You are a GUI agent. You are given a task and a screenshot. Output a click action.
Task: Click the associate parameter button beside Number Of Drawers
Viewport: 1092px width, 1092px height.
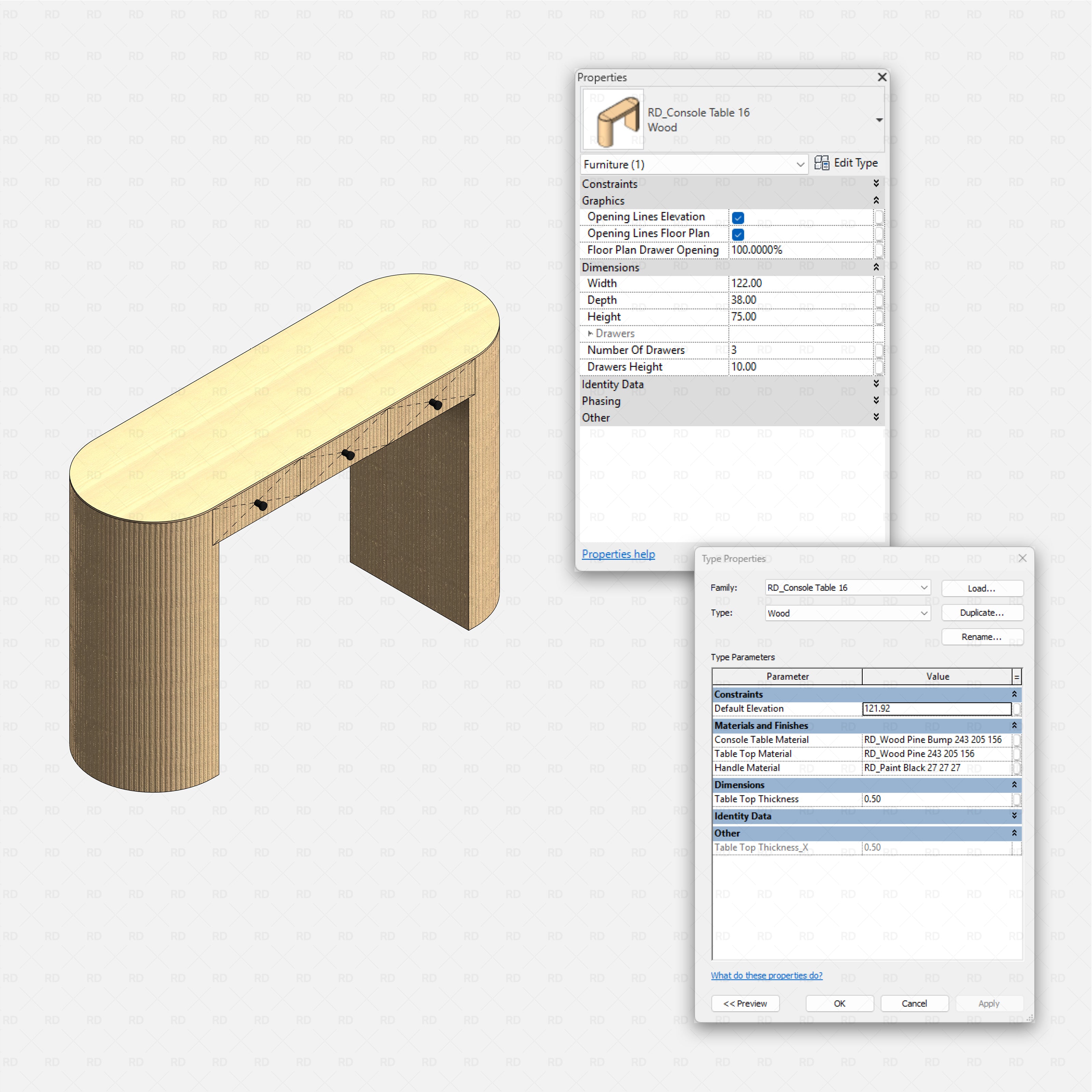click(x=879, y=350)
